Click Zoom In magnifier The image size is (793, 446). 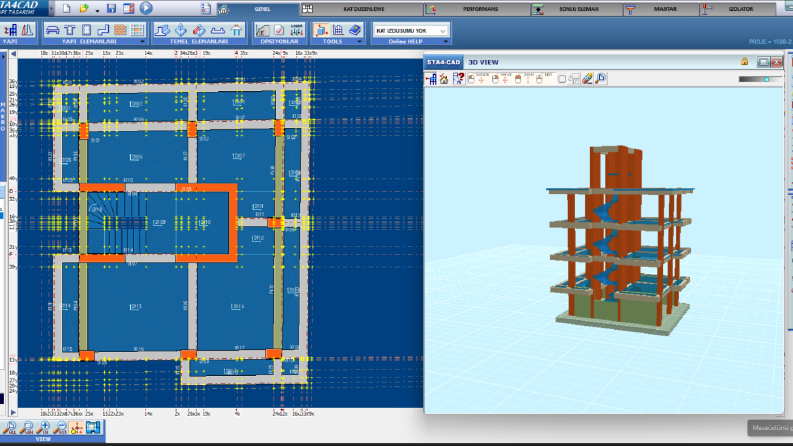coord(43,428)
